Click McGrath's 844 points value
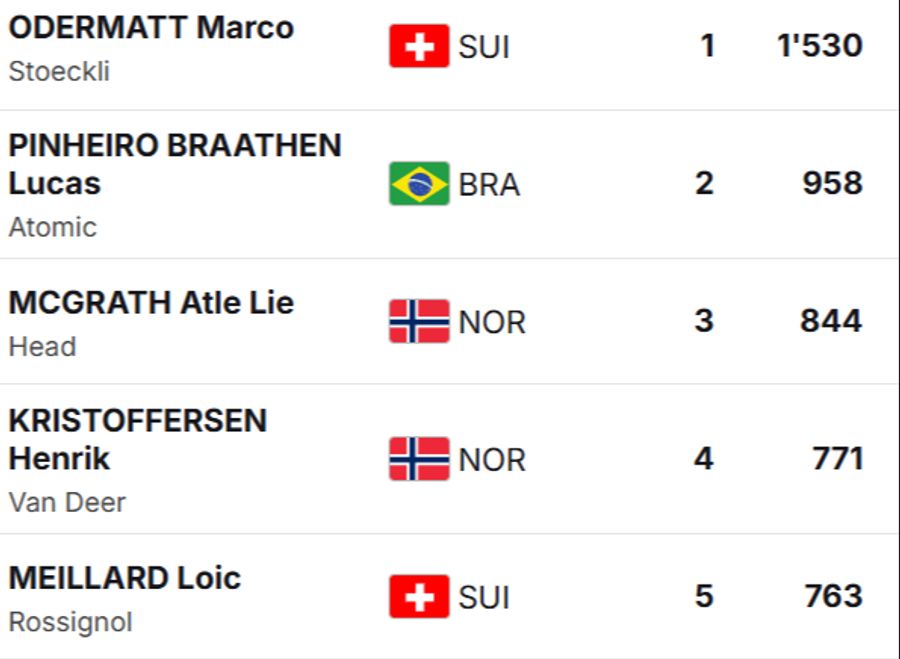Screen dimensions: 900x659 pos(831,321)
